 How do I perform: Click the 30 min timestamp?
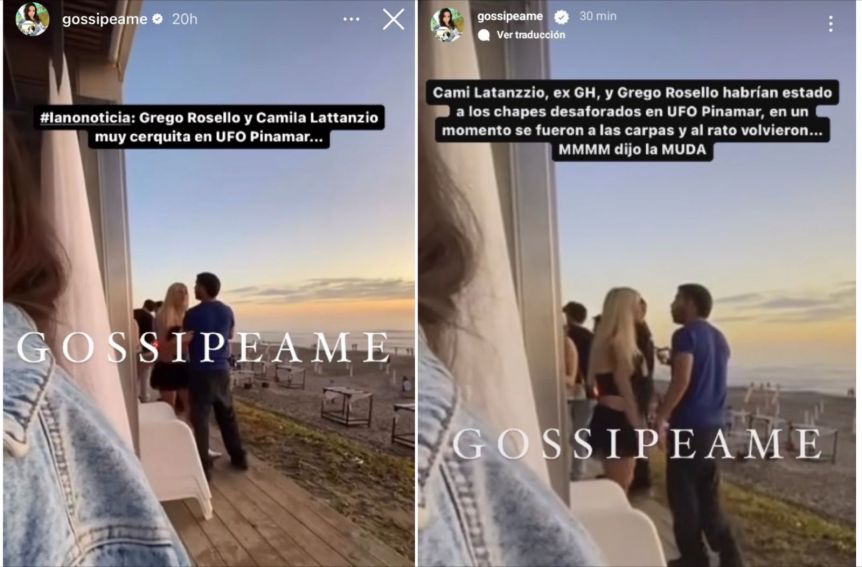coord(598,16)
